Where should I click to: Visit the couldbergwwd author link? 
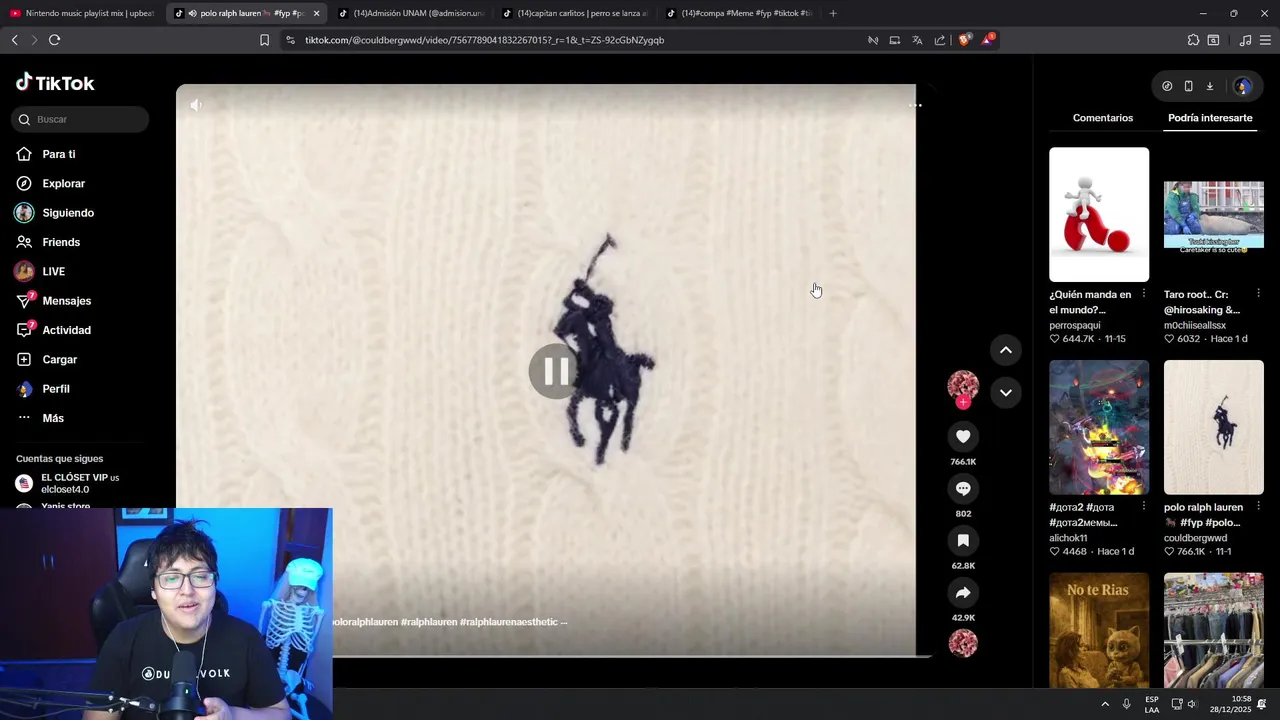[1195, 538]
